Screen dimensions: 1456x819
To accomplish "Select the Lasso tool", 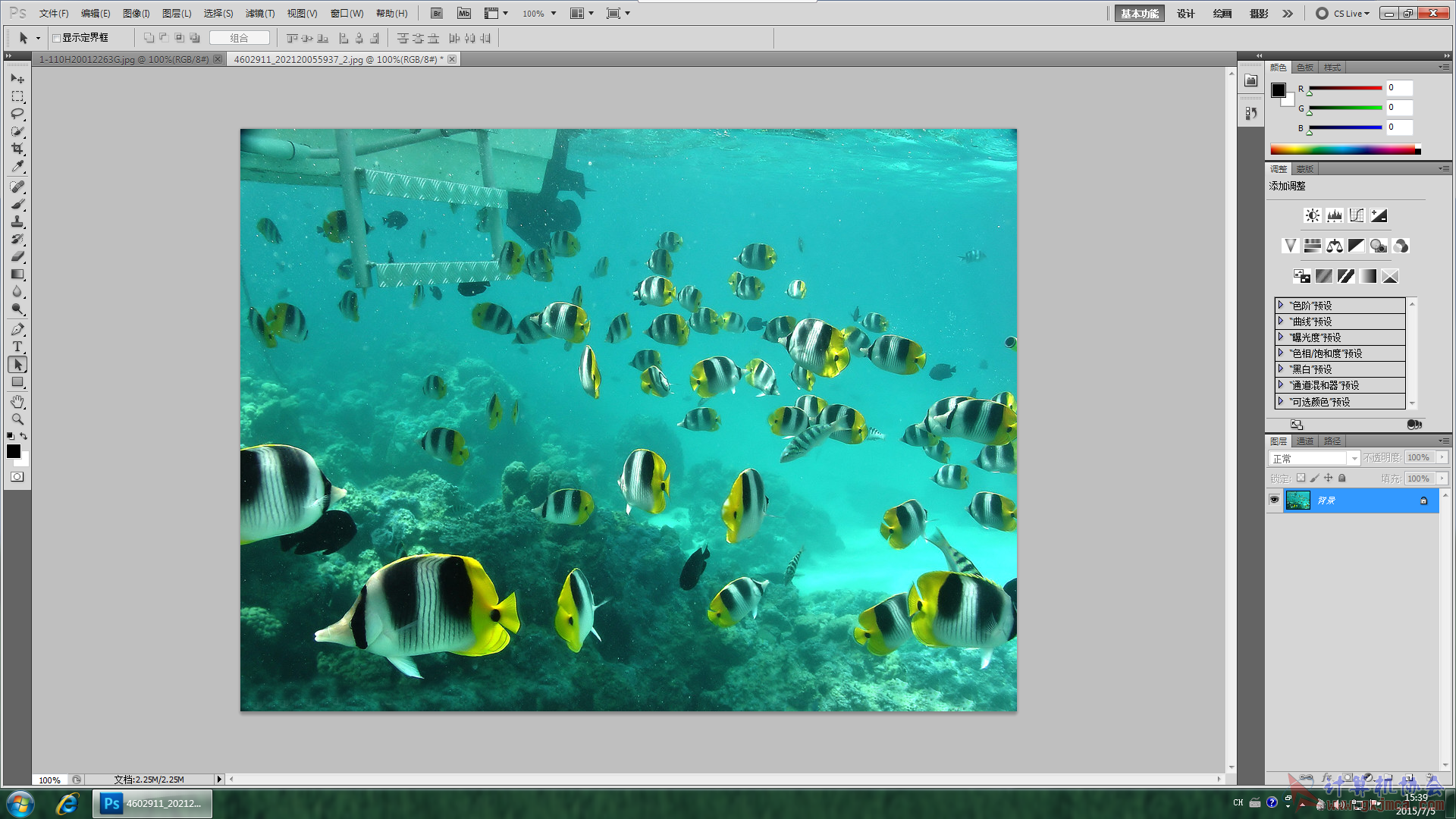I will pyautogui.click(x=17, y=114).
